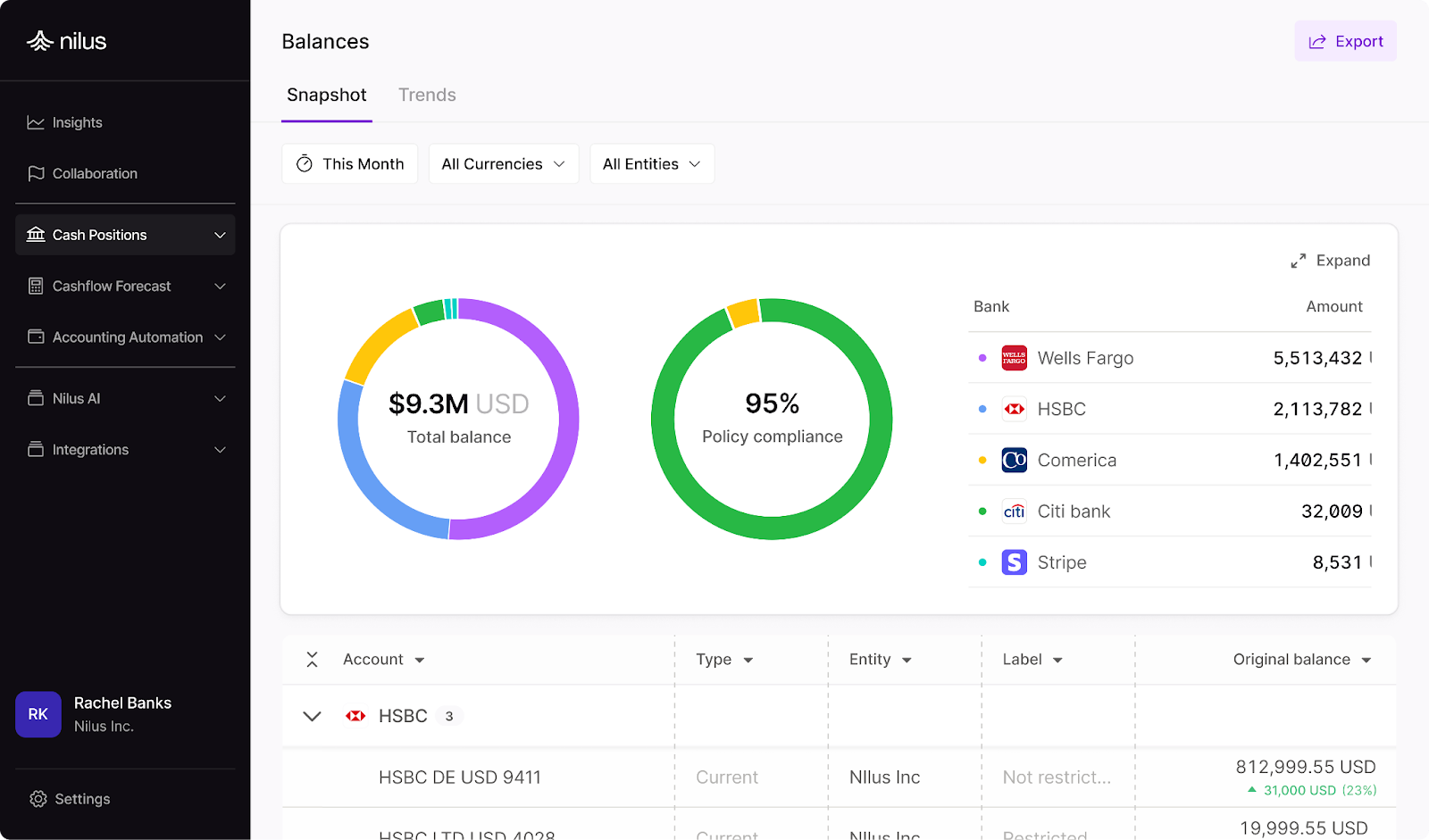
Task: Open the All Entities filter dropdown
Action: (x=651, y=164)
